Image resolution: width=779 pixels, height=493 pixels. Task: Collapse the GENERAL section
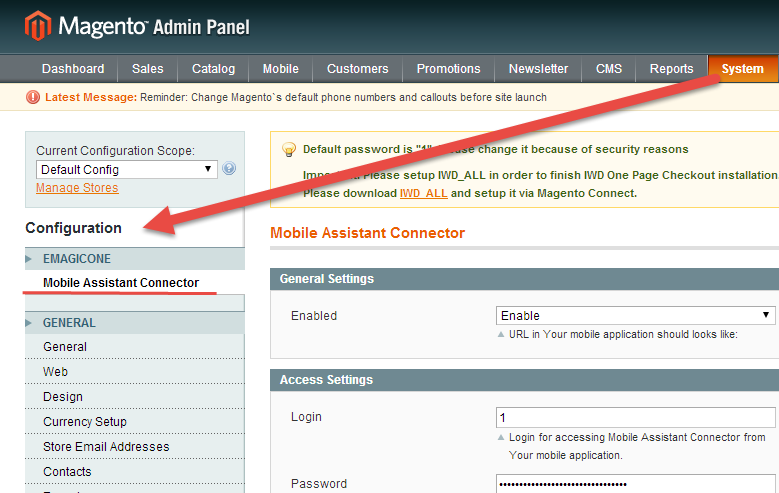[x=135, y=323]
